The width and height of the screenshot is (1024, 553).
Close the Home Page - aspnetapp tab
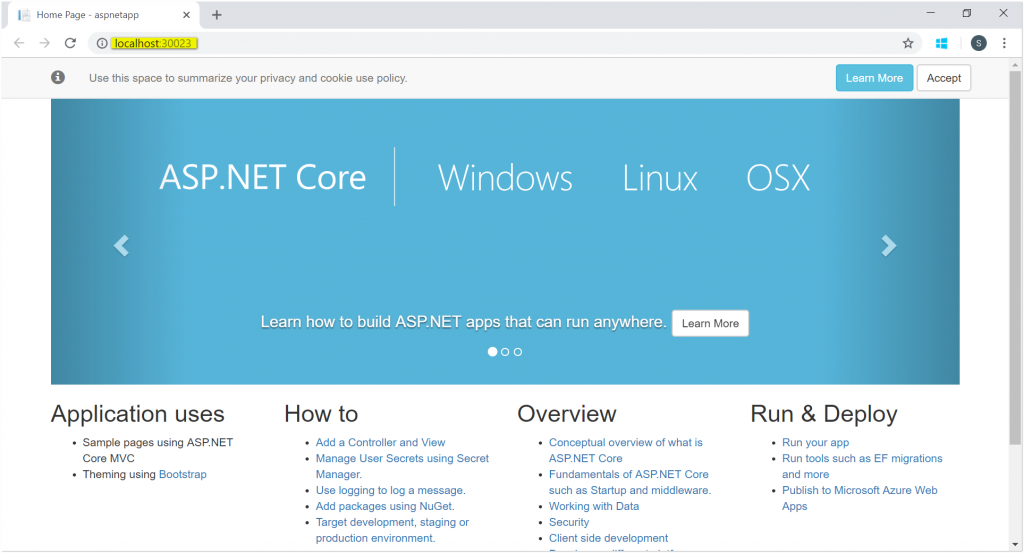(x=186, y=14)
